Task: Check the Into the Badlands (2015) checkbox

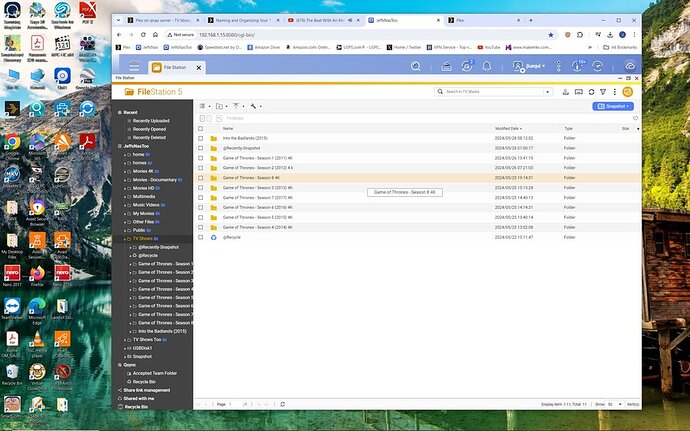Action: [x=200, y=138]
